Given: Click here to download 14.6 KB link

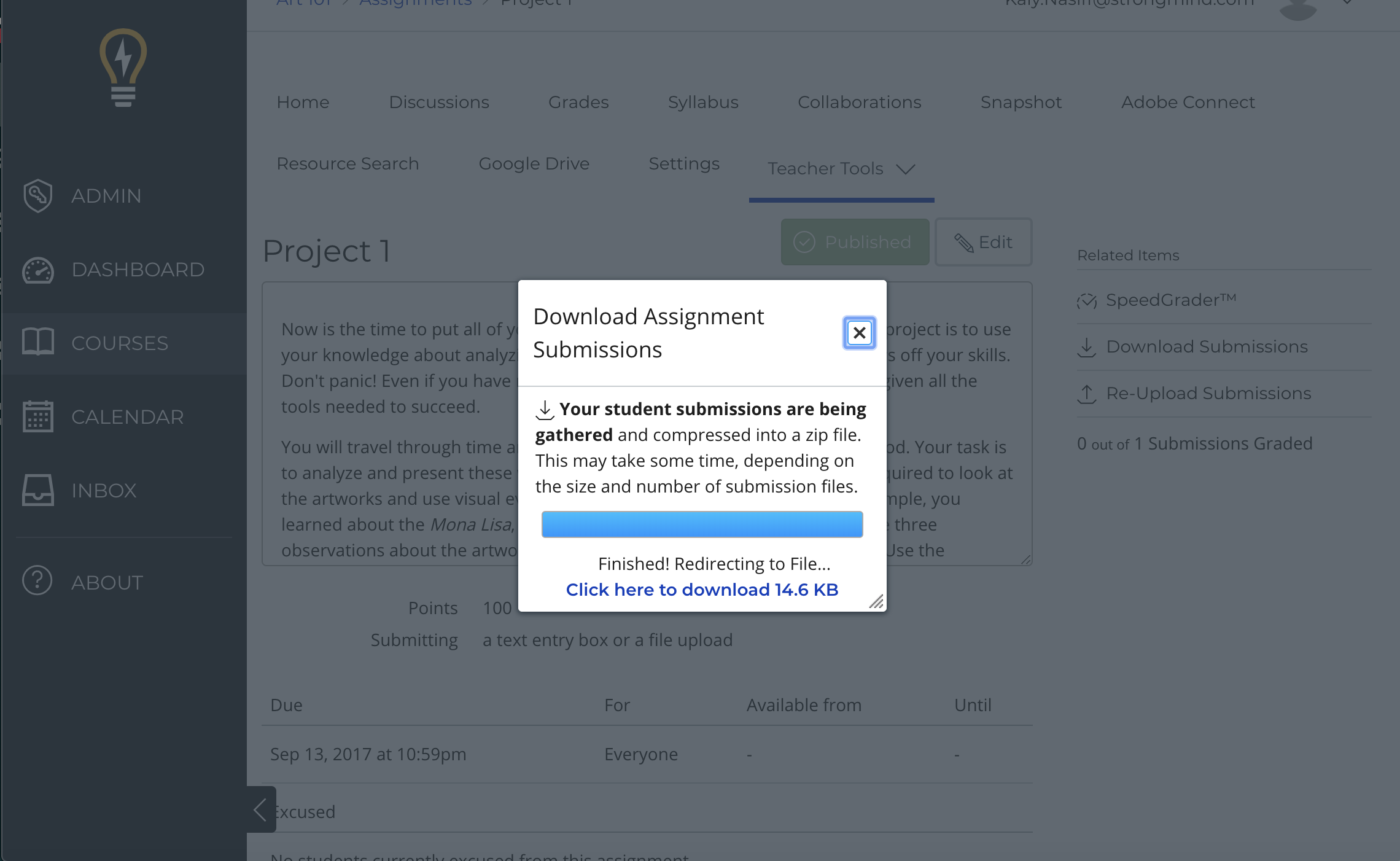Looking at the screenshot, I should point(702,590).
